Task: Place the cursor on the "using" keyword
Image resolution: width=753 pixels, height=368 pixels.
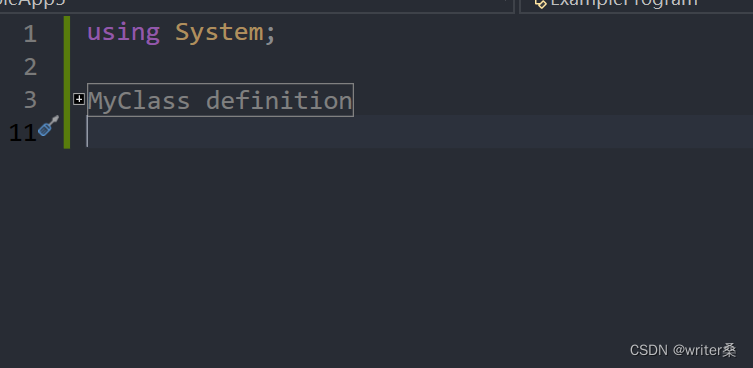Action: [x=123, y=33]
